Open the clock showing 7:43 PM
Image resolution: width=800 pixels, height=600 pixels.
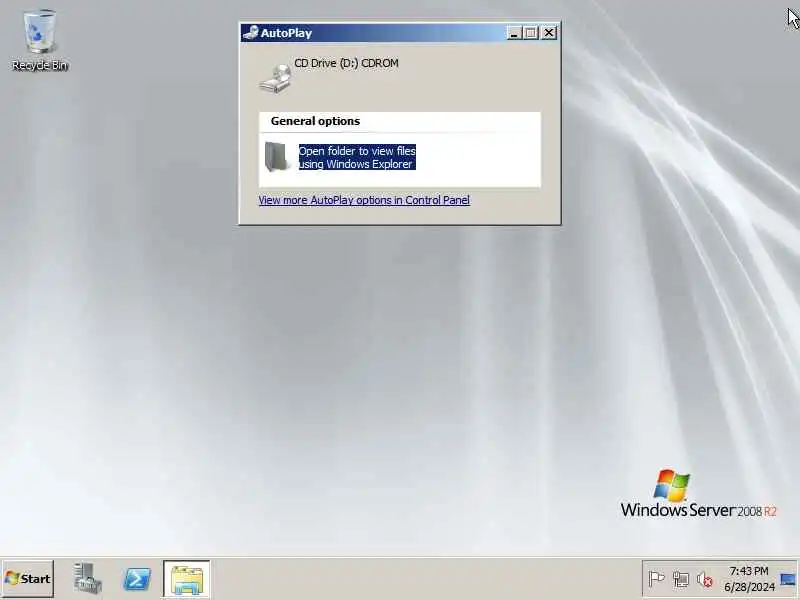click(749, 579)
